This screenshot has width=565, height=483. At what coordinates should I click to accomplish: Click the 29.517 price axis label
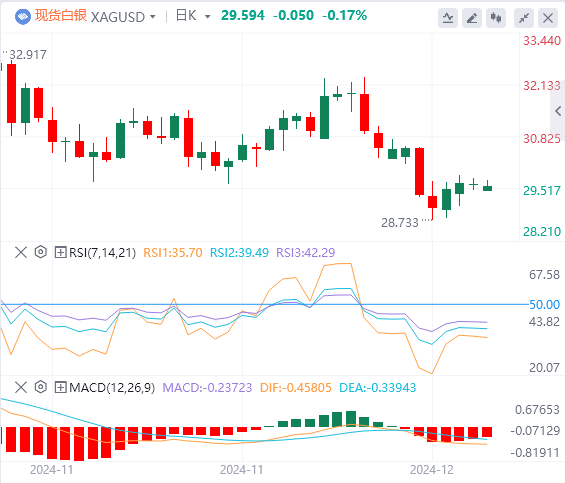click(542, 190)
